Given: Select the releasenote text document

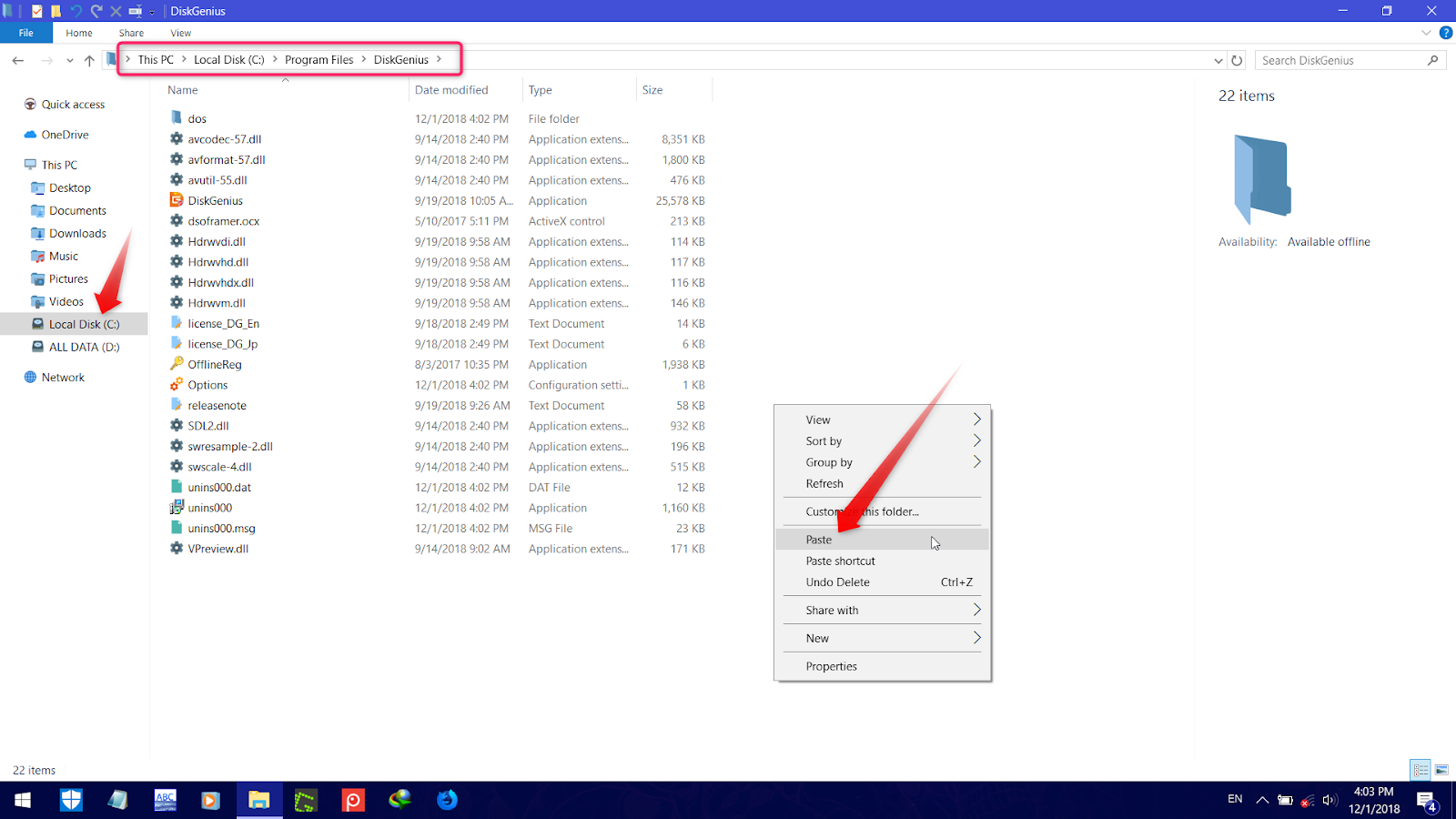Looking at the screenshot, I should 217,405.
